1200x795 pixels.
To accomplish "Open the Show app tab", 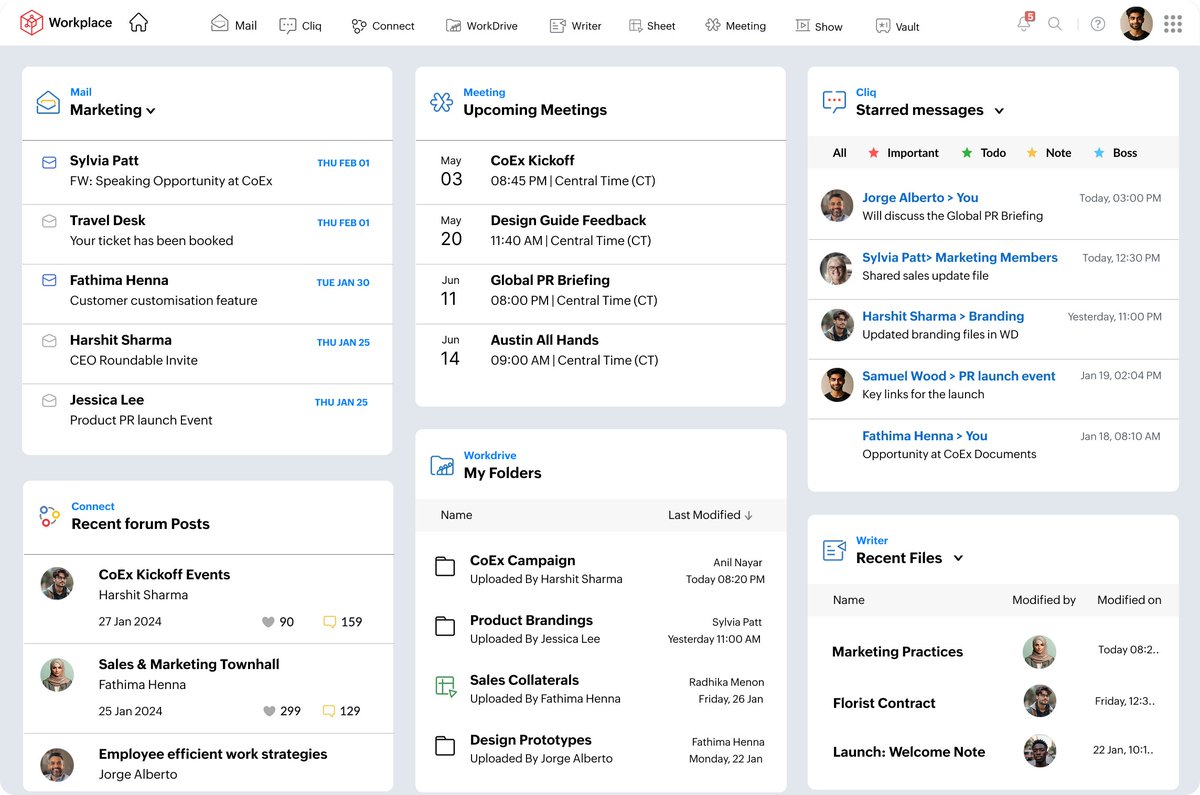I will click(819, 26).
